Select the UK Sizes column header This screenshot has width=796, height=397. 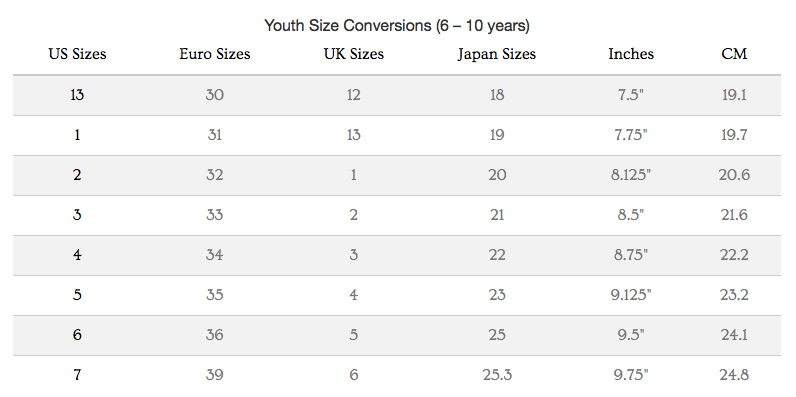pos(354,54)
